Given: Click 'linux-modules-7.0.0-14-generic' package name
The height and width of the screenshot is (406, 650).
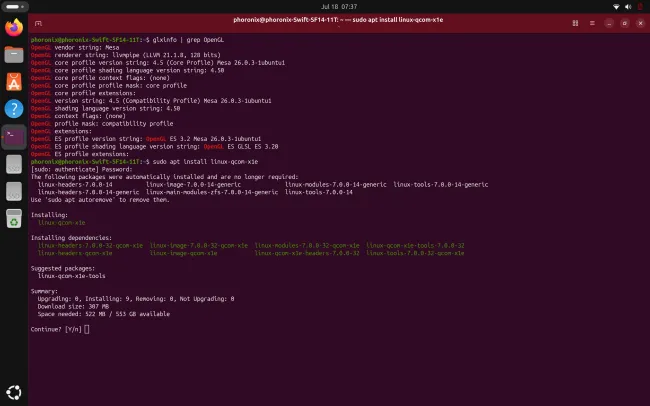Looking at the screenshot, I should pos(335,185).
